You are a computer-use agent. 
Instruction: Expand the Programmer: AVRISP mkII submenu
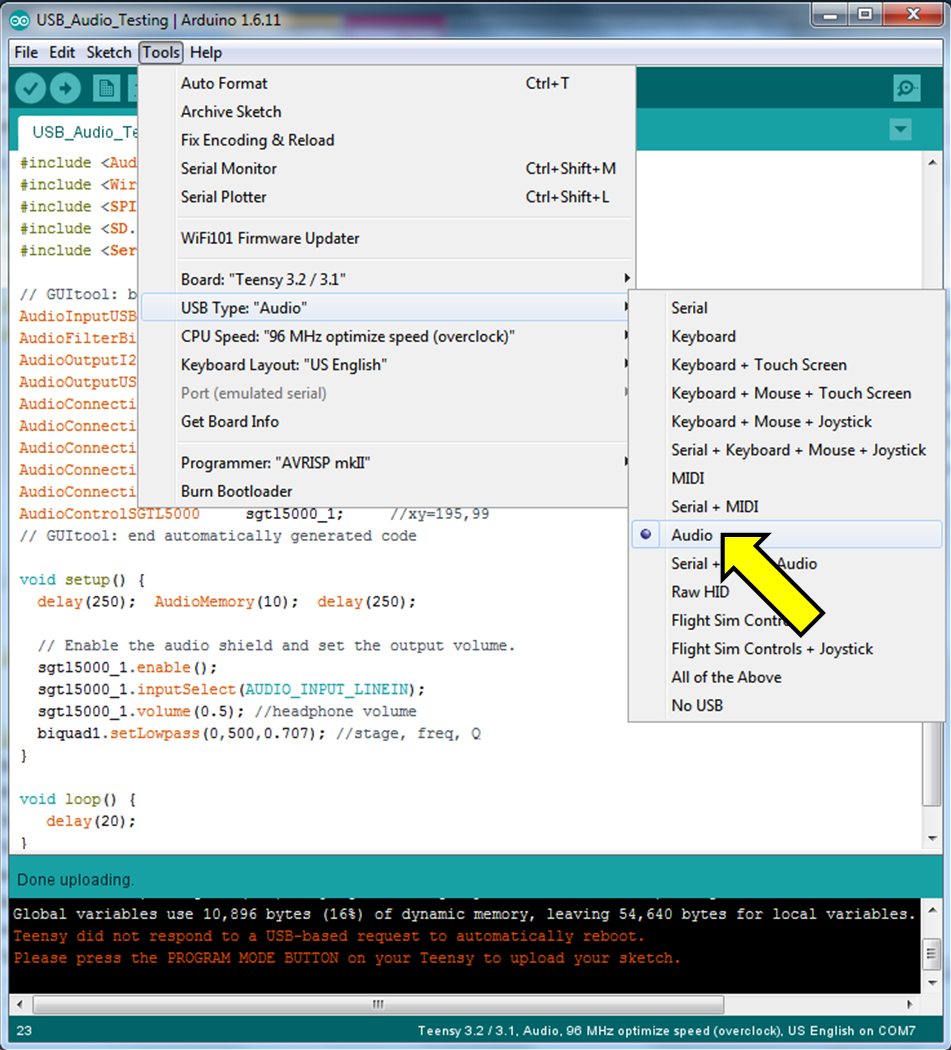386,463
